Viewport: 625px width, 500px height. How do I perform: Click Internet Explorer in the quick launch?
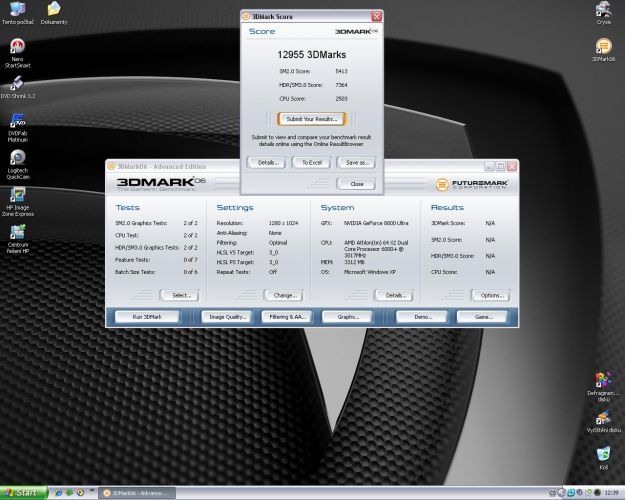click(58, 493)
